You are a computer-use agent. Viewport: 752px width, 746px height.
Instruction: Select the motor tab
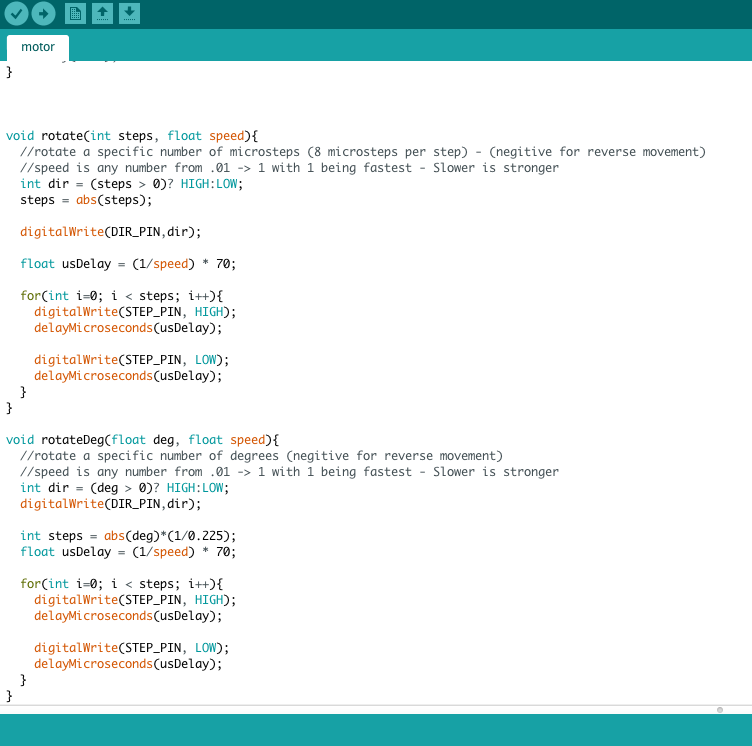38,47
